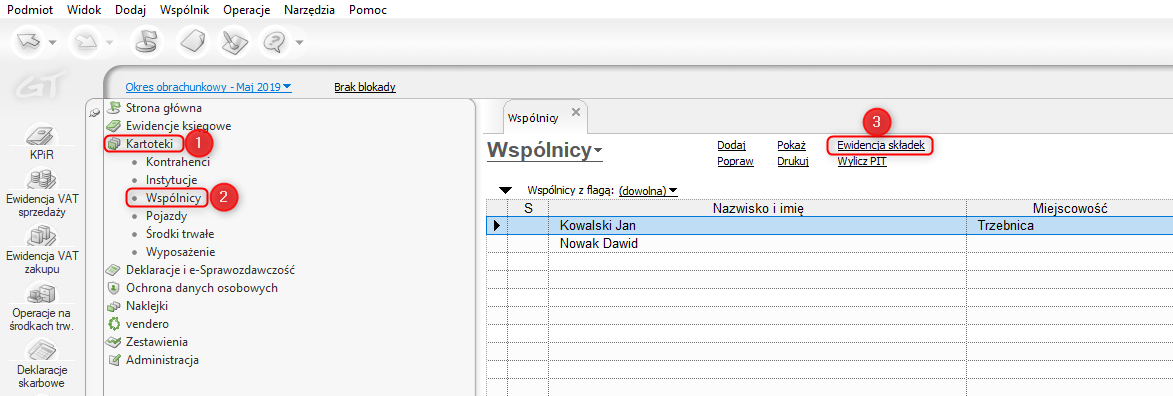The width and height of the screenshot is (1173, 396).
Task: Open the Wspólnik menu
Action: click(x=184, y=10)
